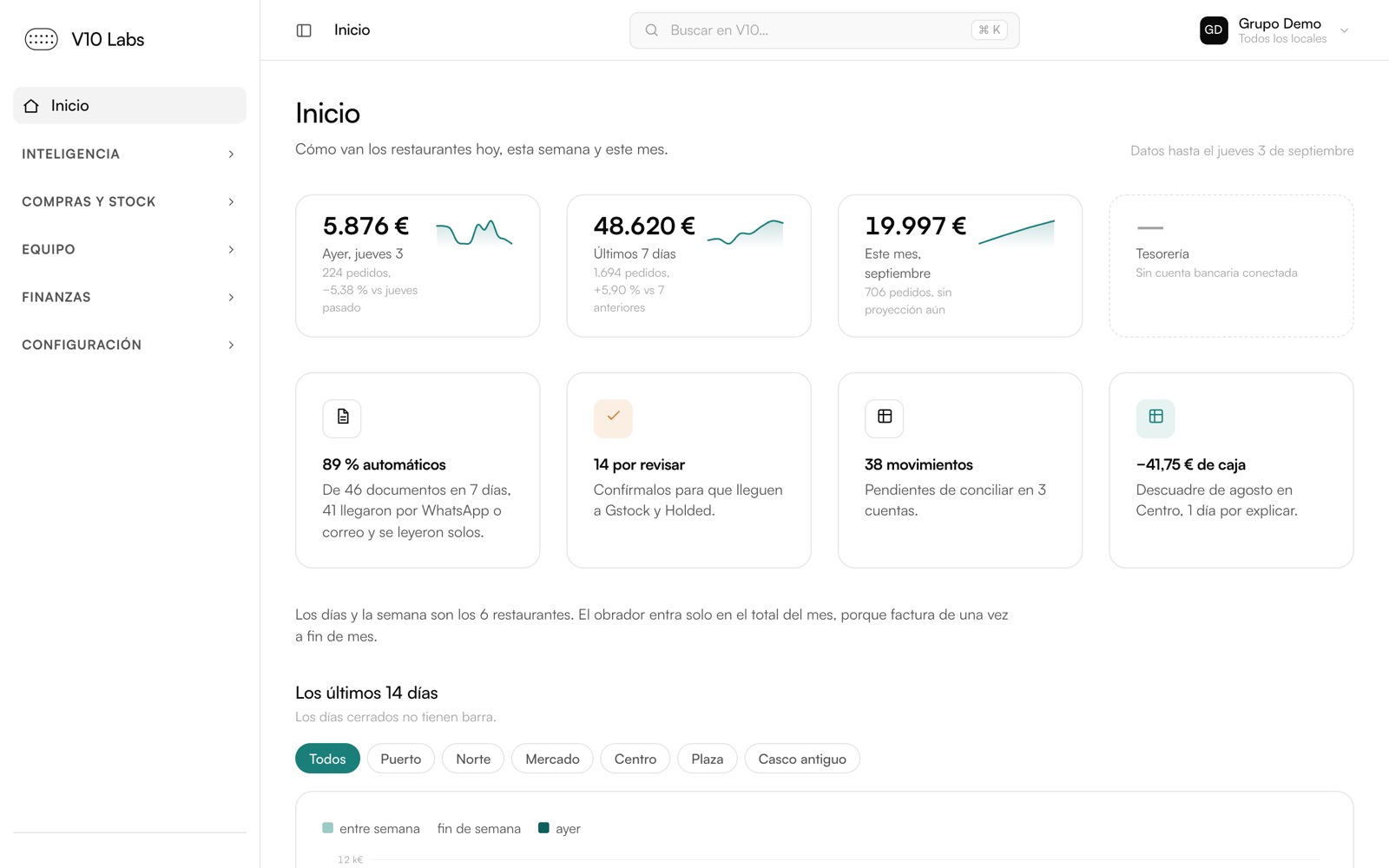
Task: Click the GD avatar badge
Action: tap(1214, 30)
